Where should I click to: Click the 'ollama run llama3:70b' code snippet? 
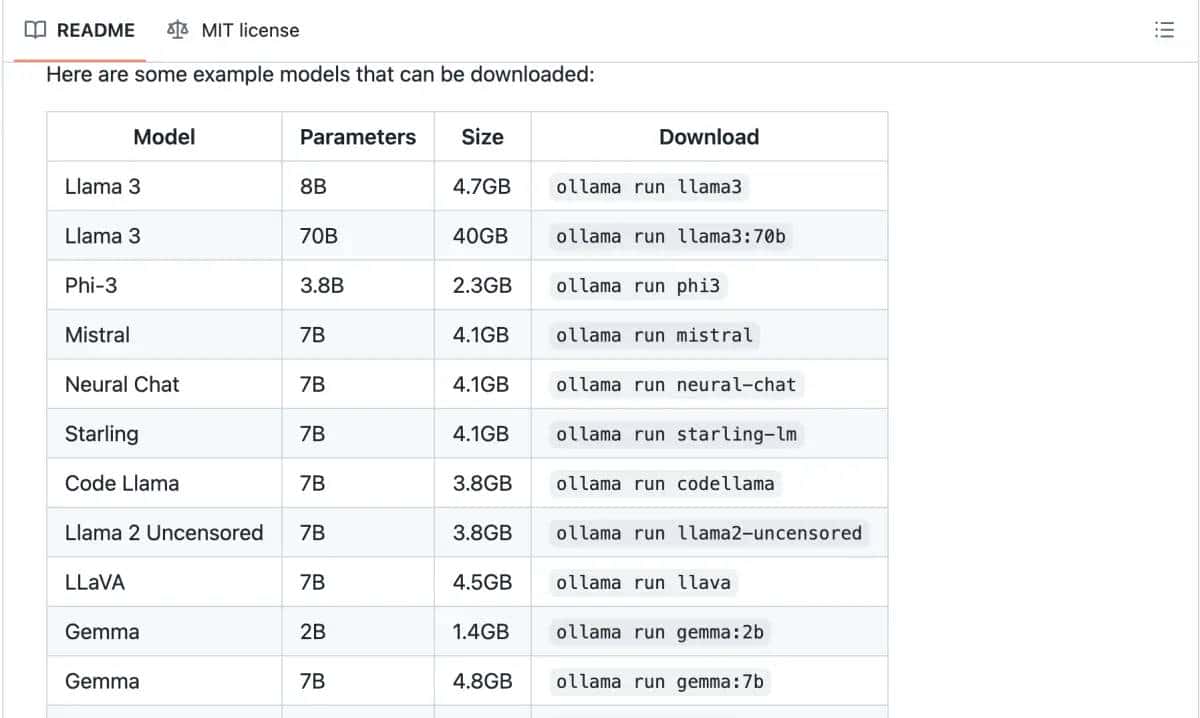[x=670, y=237]
